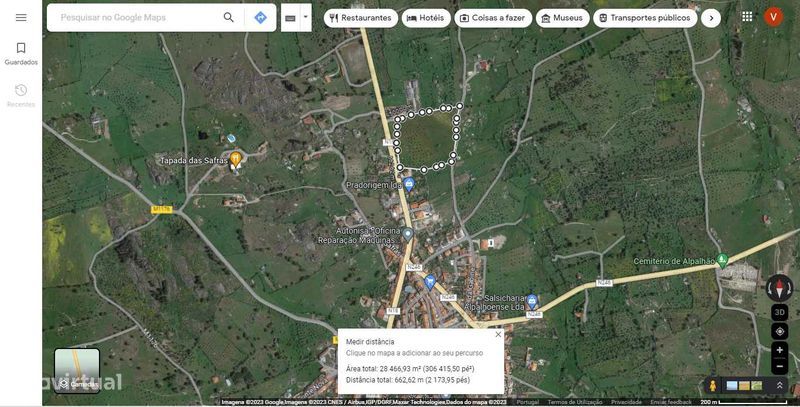
Task: Select the Street View pegman
Action: tap(713, 386)
